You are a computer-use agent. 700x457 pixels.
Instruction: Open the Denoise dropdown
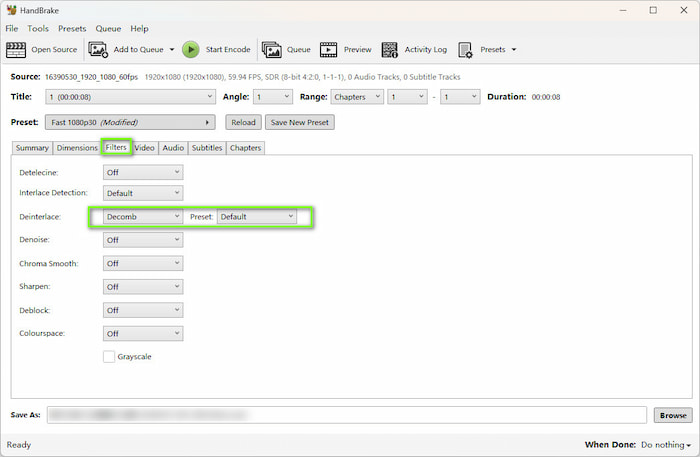[143, 240]
